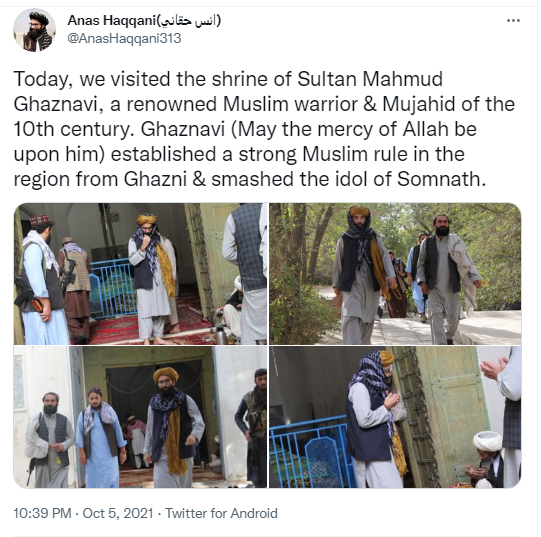The image size is (541, 537).
Task: Select the tweet text mentioning Somnath
Action: click(264, 129)
